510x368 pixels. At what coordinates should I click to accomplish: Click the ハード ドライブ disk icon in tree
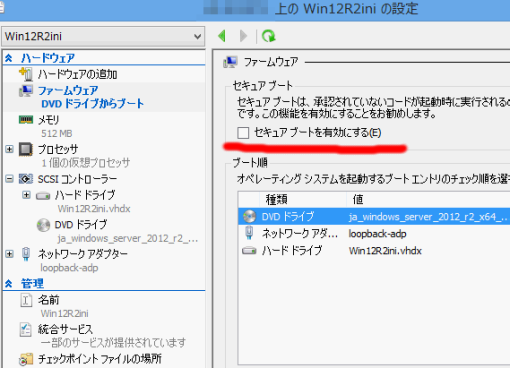click(x=43, y=196)
